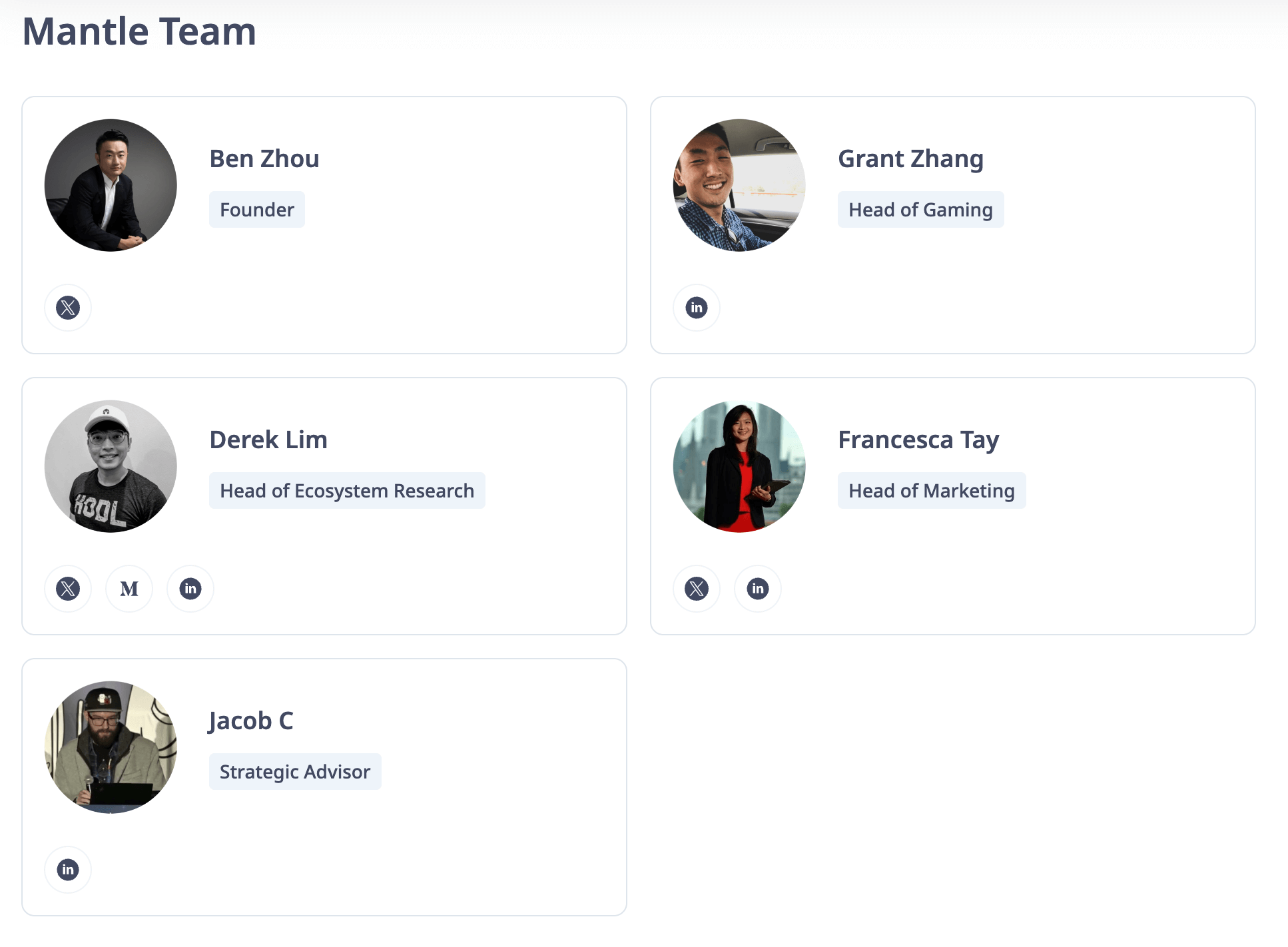Image resolution: width=1288 pixels, height=947 pixels.
Task: Click the Head of Gaming tag
Action: click(x=920, y=210)
